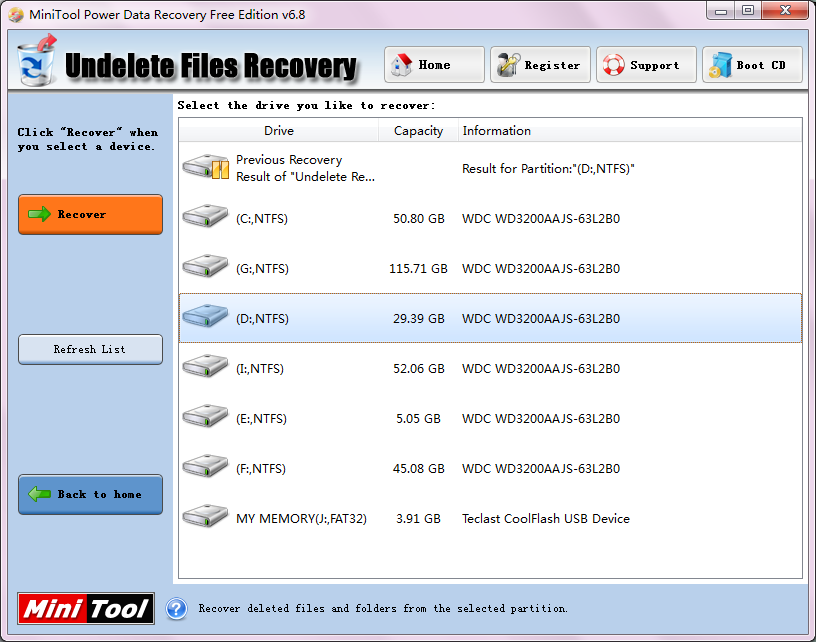This screenshot has height=642, width=816.
Task: Select "Previous Recovery Result of" entry text
Action: click(x=305, y=168)
